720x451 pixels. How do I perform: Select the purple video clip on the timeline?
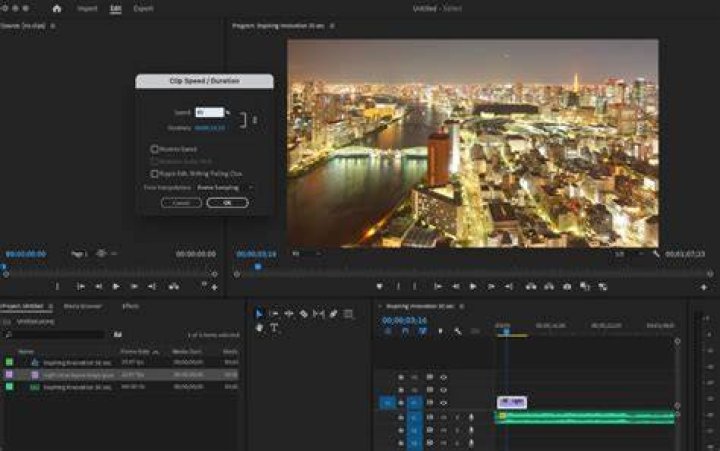tap(512, 402)
